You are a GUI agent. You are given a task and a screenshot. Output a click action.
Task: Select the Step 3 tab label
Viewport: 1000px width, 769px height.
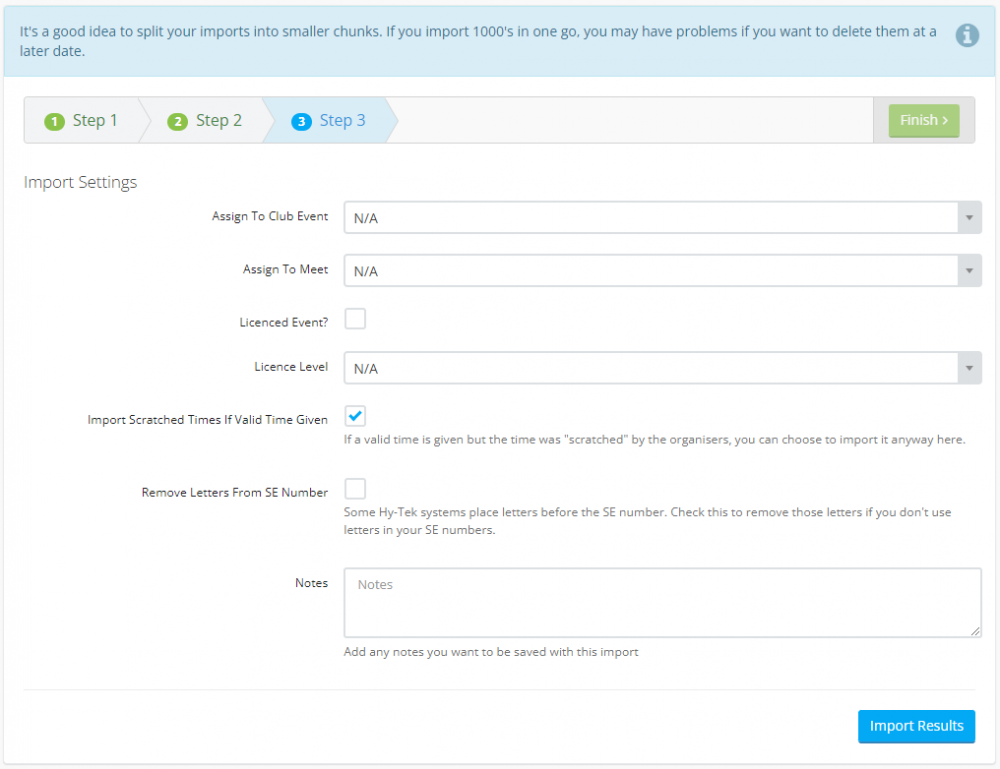click(342, 121)
